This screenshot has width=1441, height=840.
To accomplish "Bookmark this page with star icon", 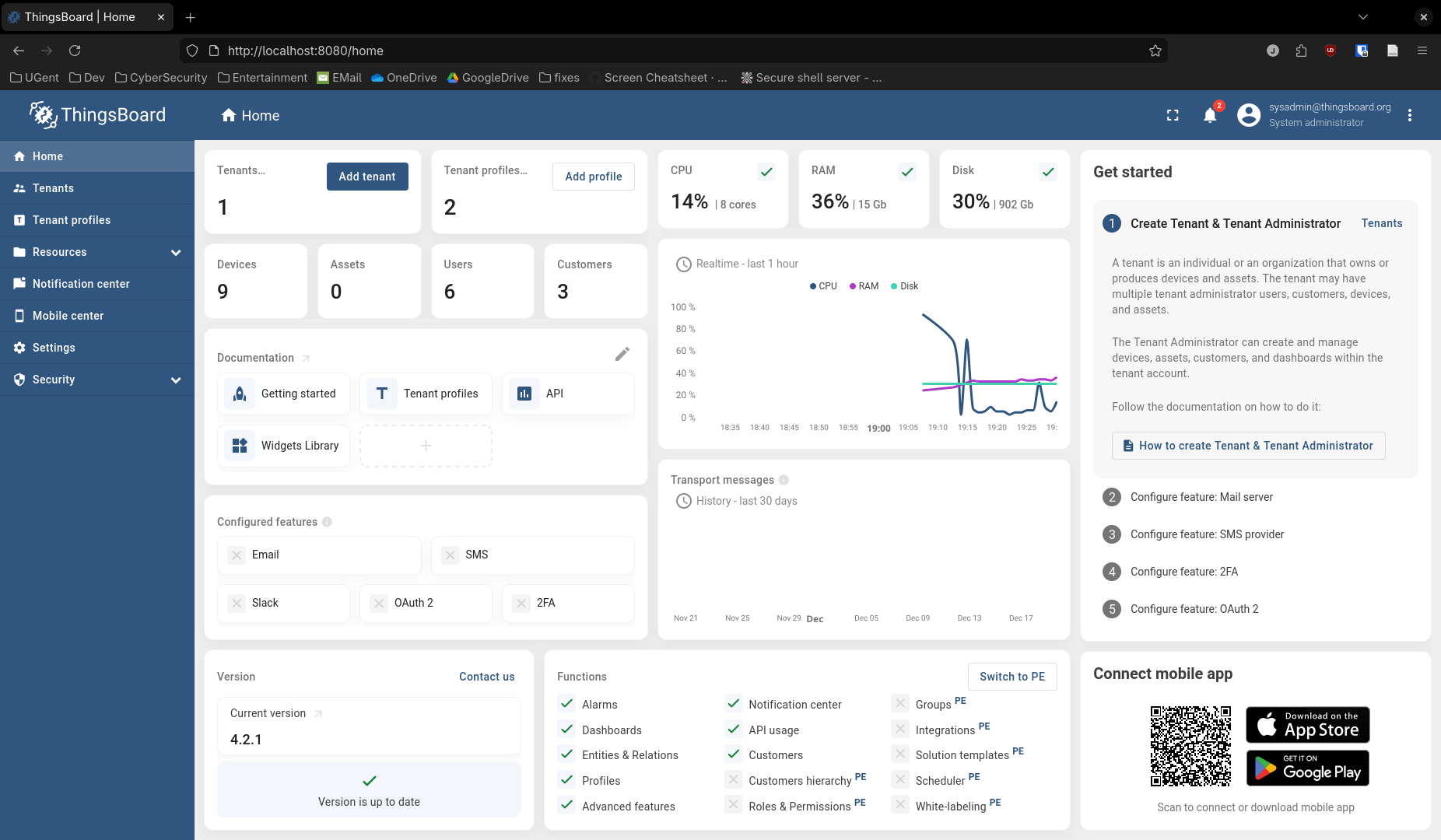I will [x=1155, y=51].
